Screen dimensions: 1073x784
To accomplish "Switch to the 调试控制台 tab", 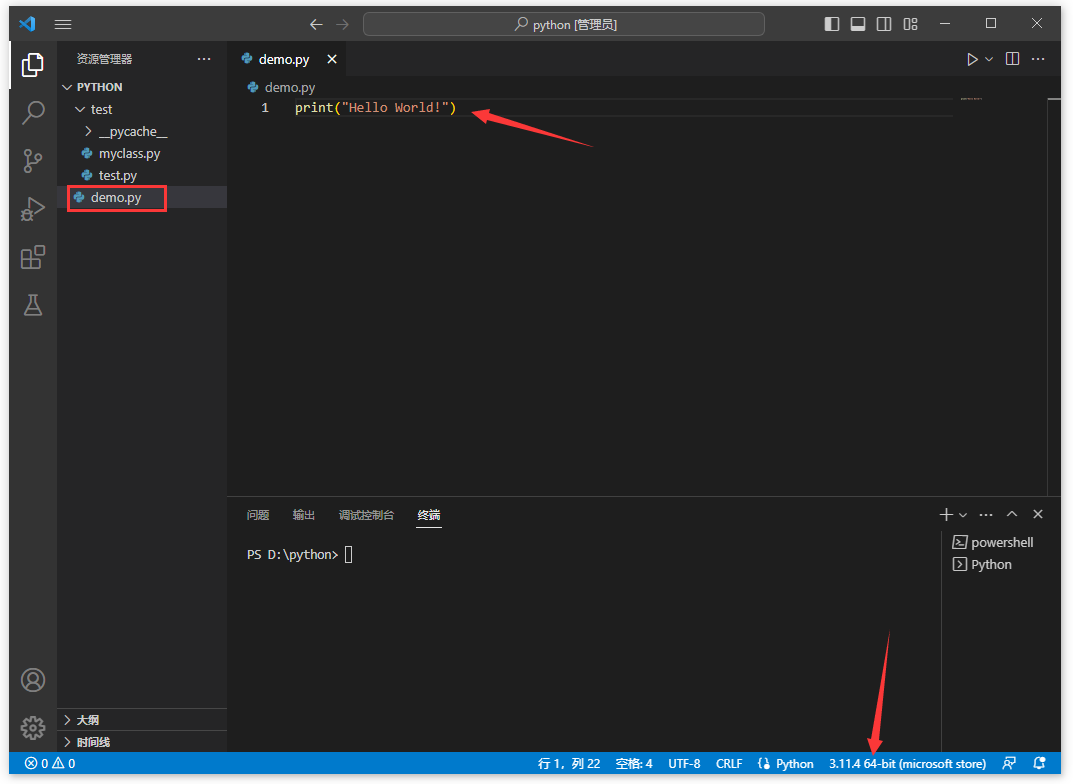I will click(366, 515).
